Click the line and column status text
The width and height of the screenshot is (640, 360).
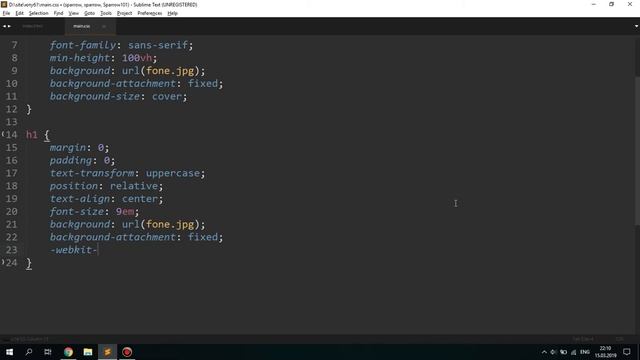coord(29,339)
